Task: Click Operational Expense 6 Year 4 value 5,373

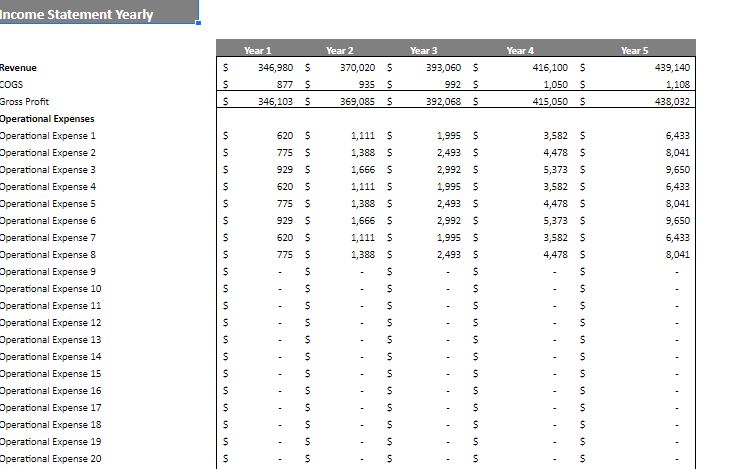Action: tap(556, 221)
